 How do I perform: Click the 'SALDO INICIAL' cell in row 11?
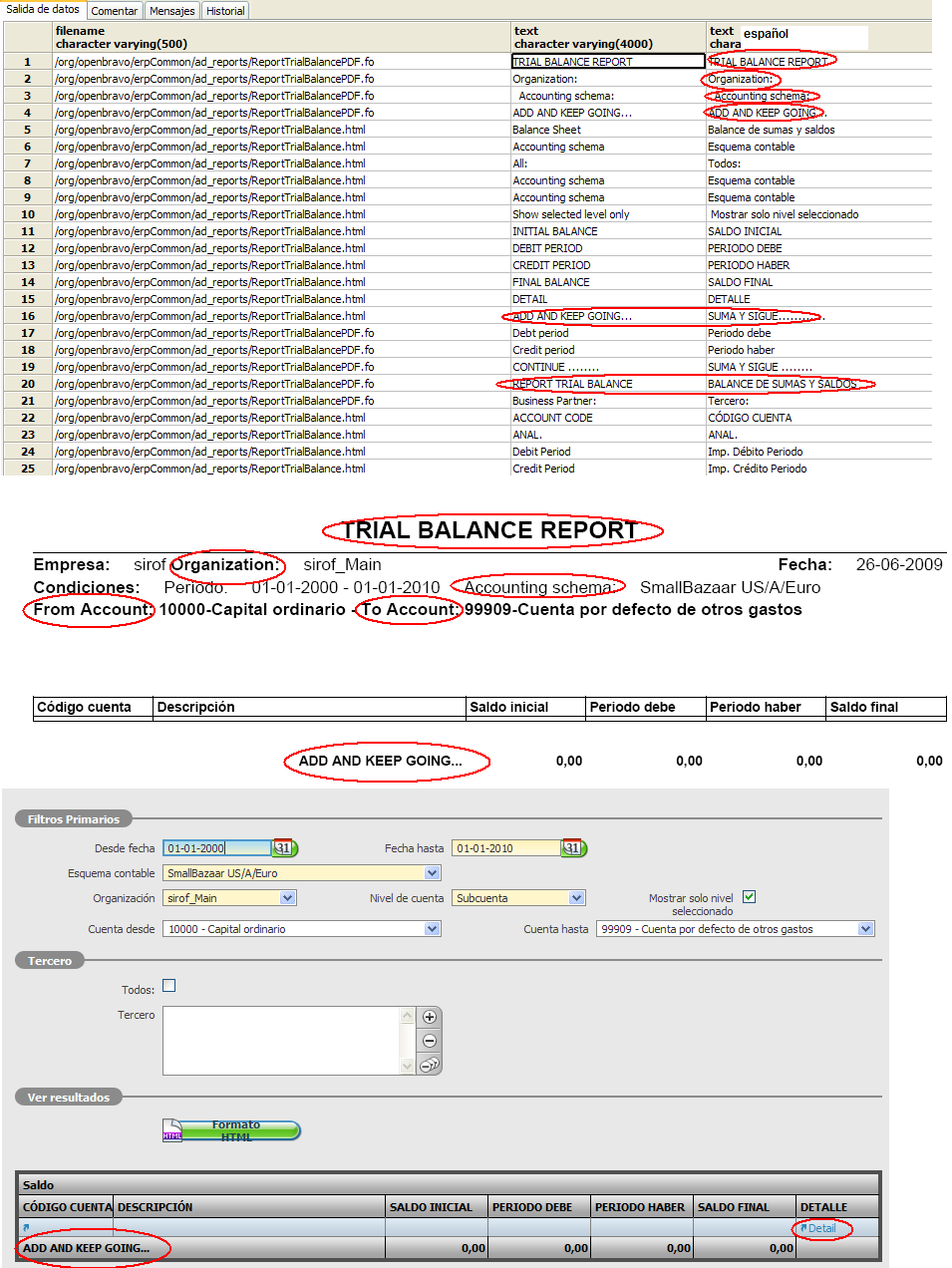pyautogui.click(x=818, y=231)
